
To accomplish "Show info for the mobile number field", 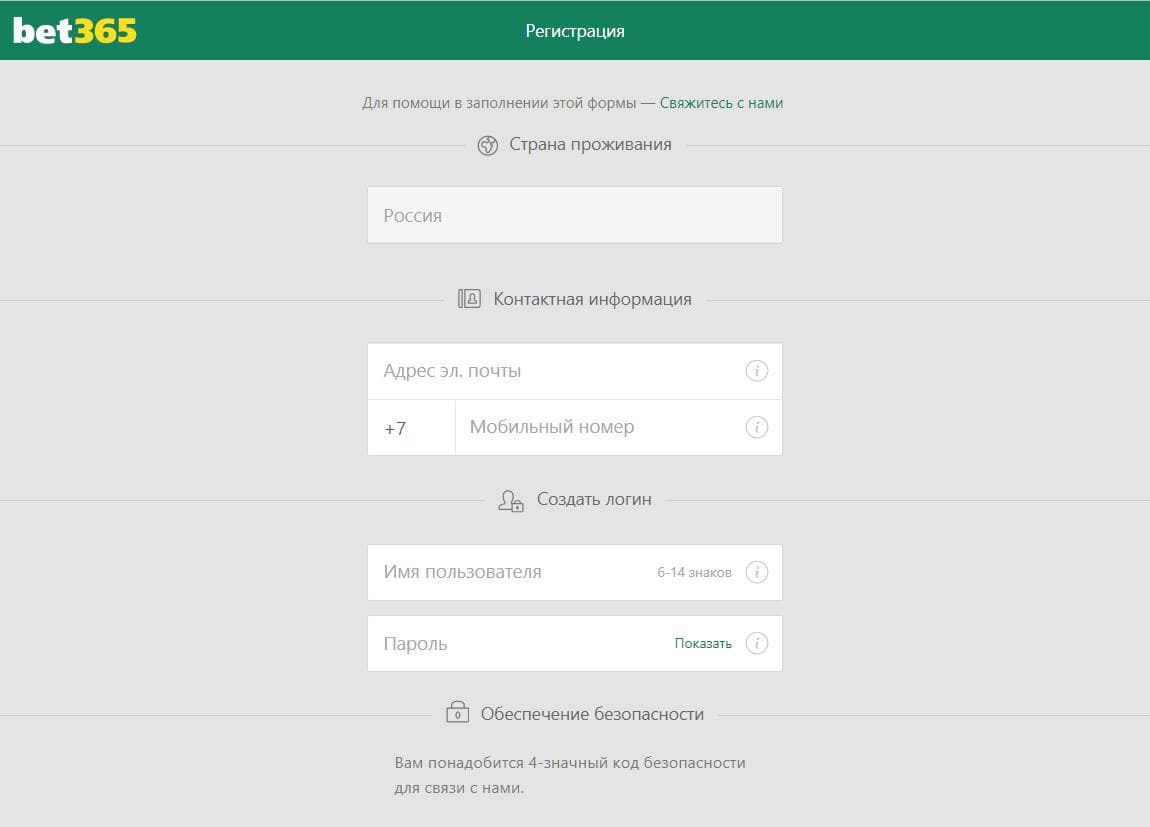I will (x=756, y=427).
